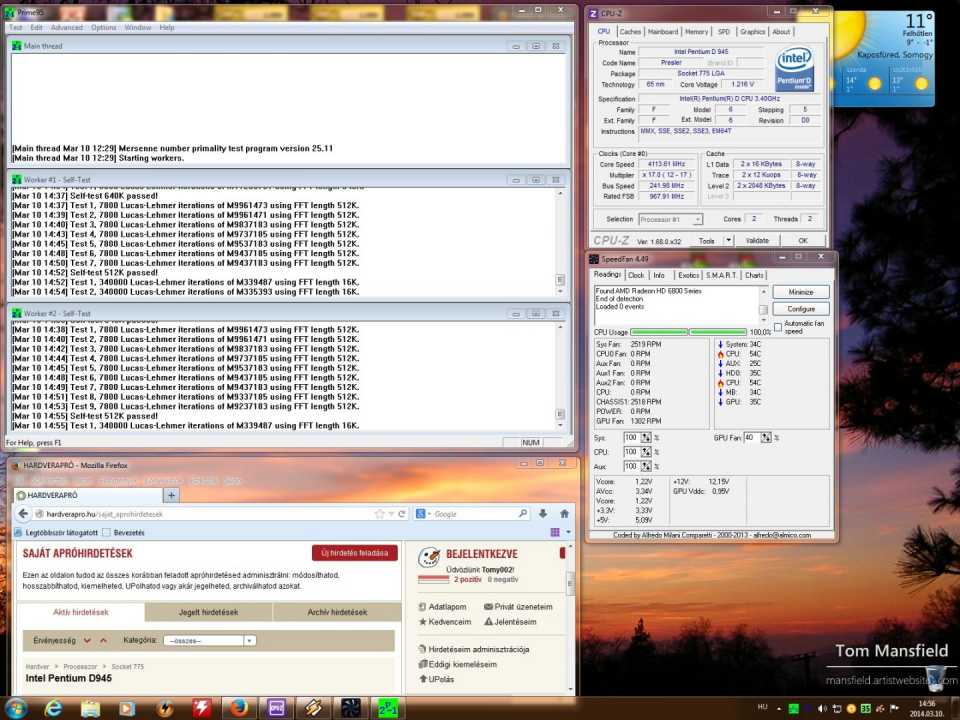Sort Érvényesség descending with down chevron
Screen dimensions: 960x720
tap(87, 640)
